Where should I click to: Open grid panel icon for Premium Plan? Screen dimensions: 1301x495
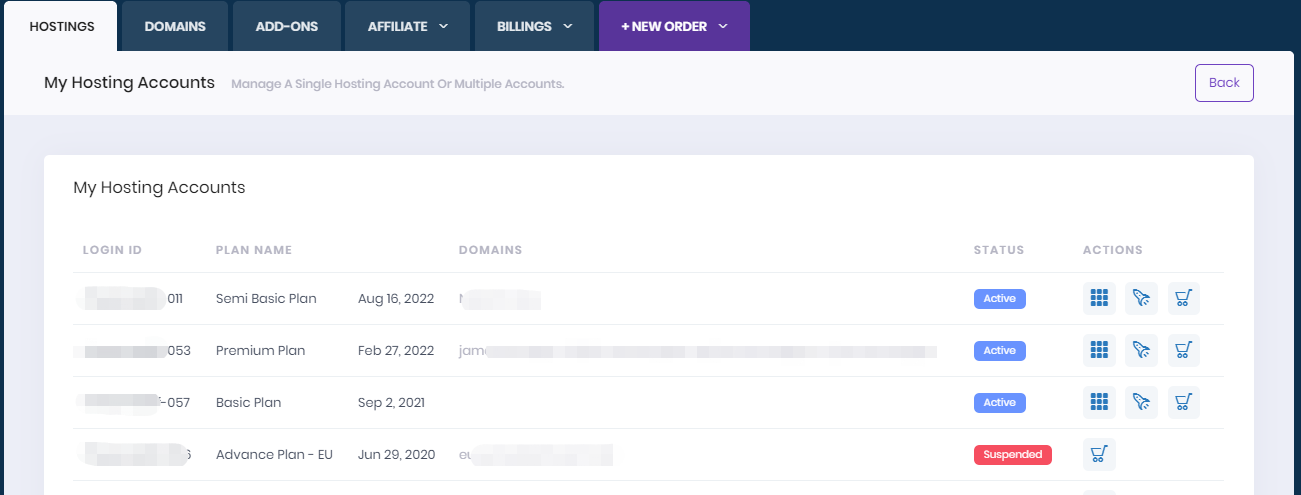coord(1099,350)
